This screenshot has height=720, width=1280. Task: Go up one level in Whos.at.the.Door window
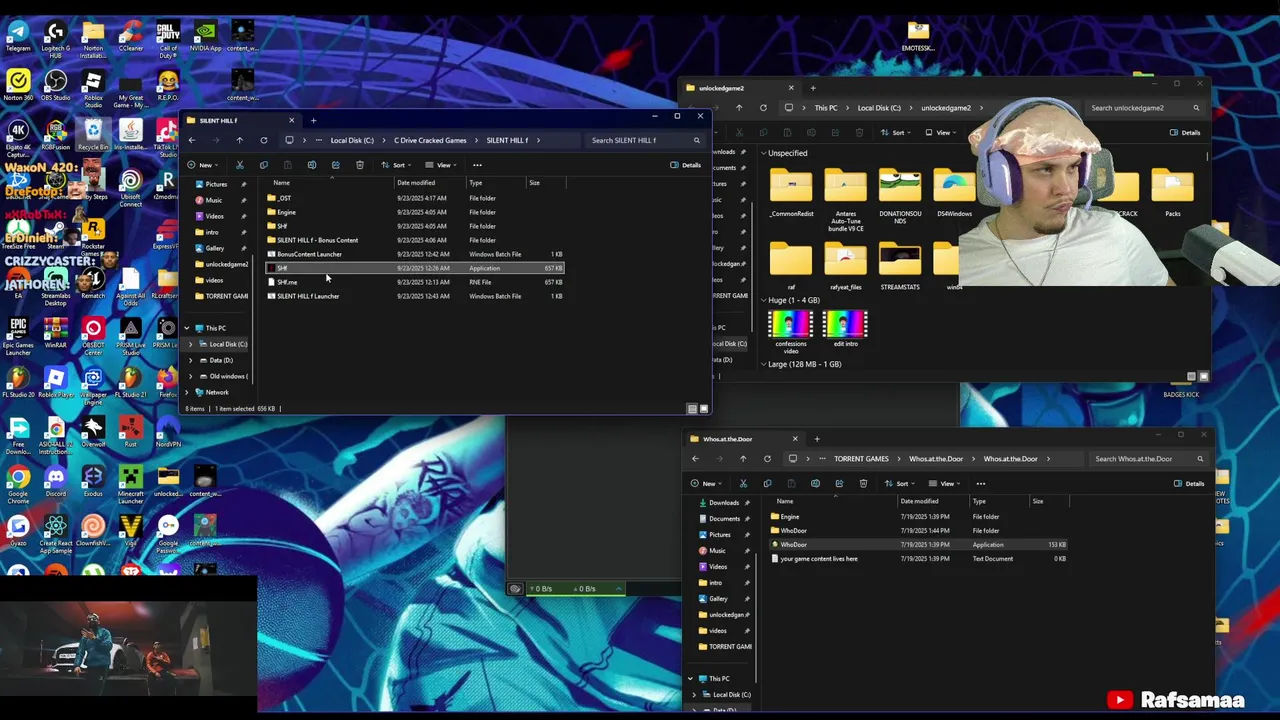743,459
